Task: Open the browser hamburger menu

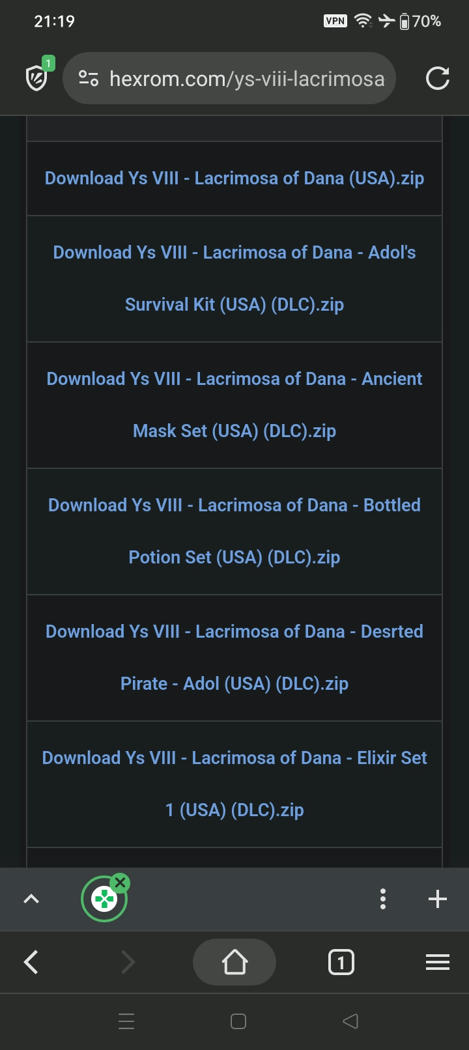Action: tap(438, 962)
